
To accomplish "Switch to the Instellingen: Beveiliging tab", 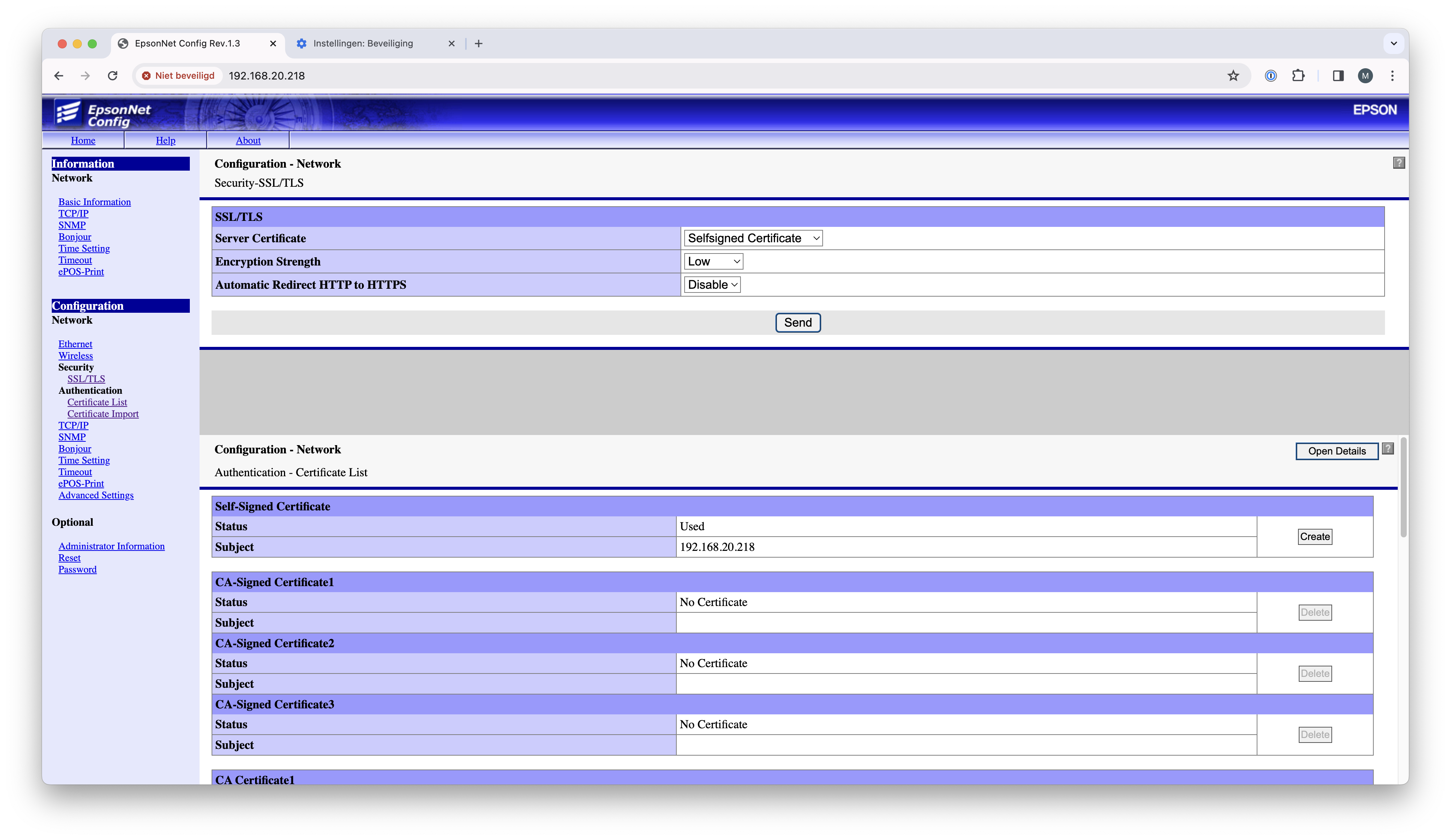I will [376, 43].
